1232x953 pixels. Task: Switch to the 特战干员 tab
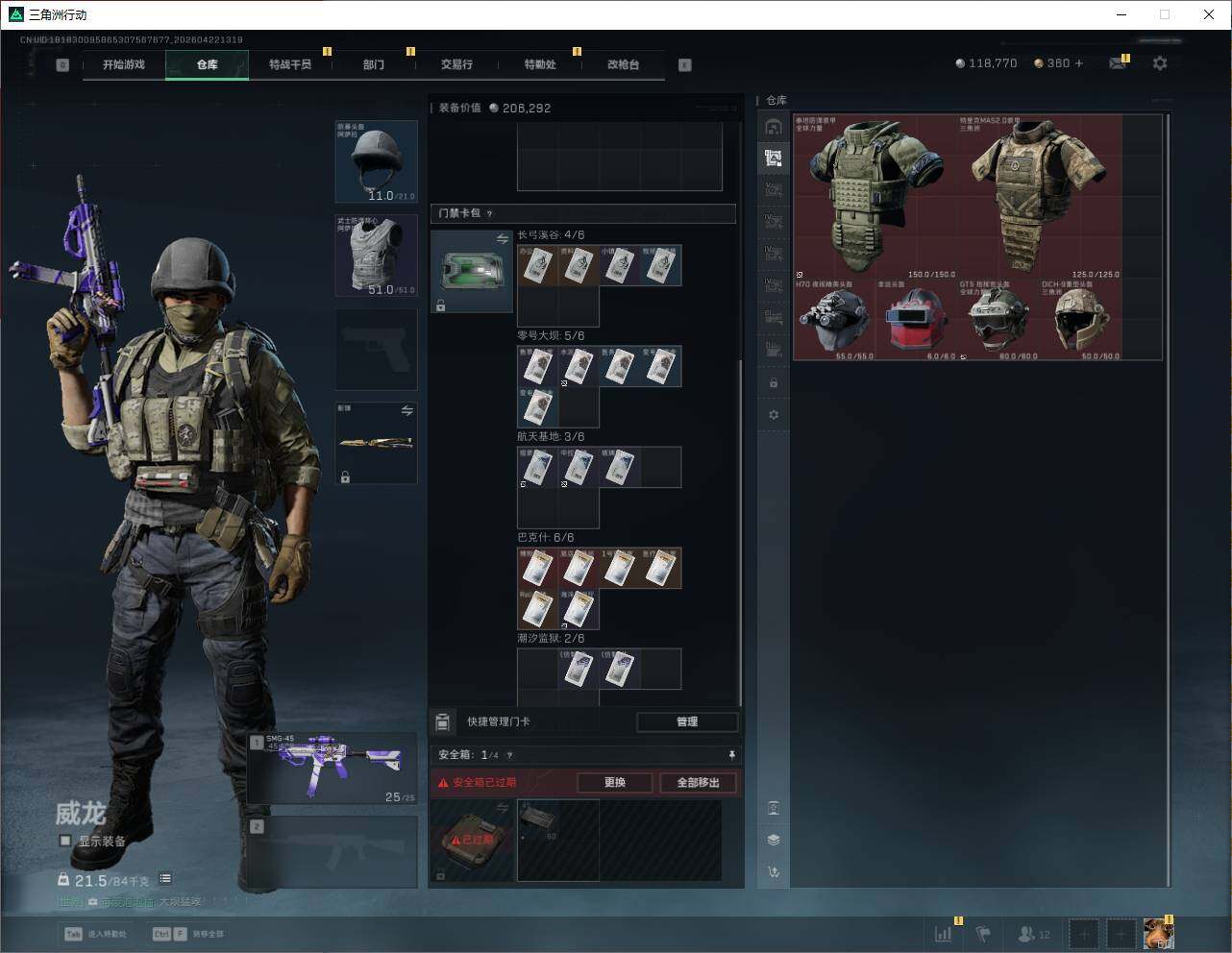click(x=290, y=64)
